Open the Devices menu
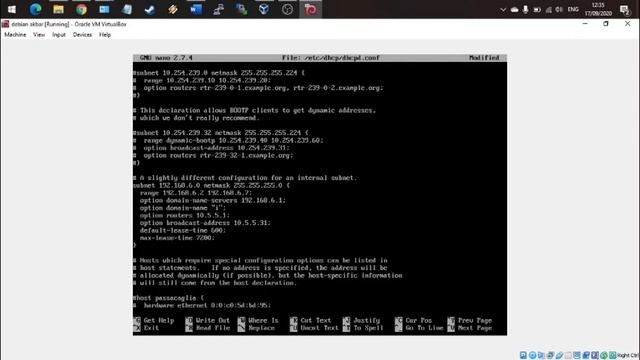Image resolution: width=640 pixels, height=360 pixels. (82, 35)
